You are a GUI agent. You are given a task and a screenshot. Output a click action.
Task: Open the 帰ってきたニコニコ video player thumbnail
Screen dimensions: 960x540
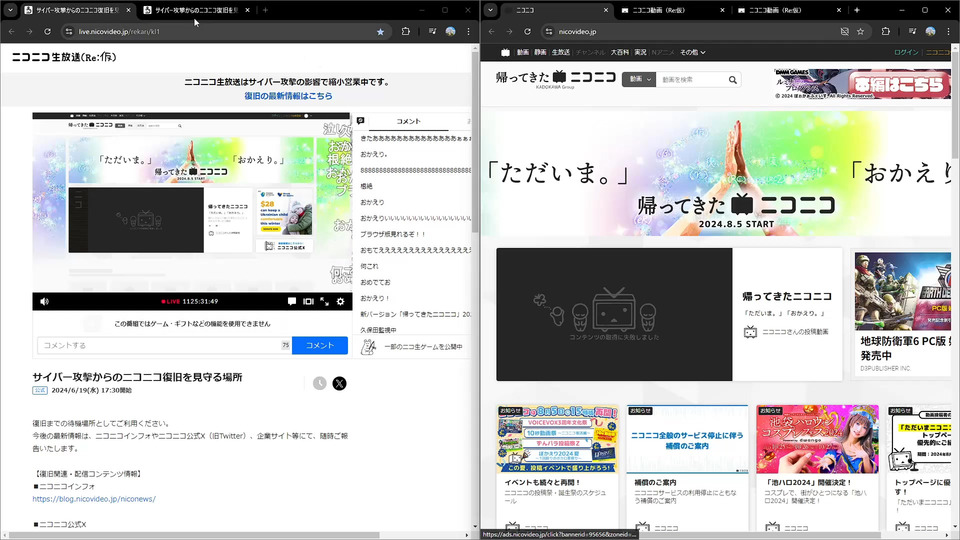point(614,314)
